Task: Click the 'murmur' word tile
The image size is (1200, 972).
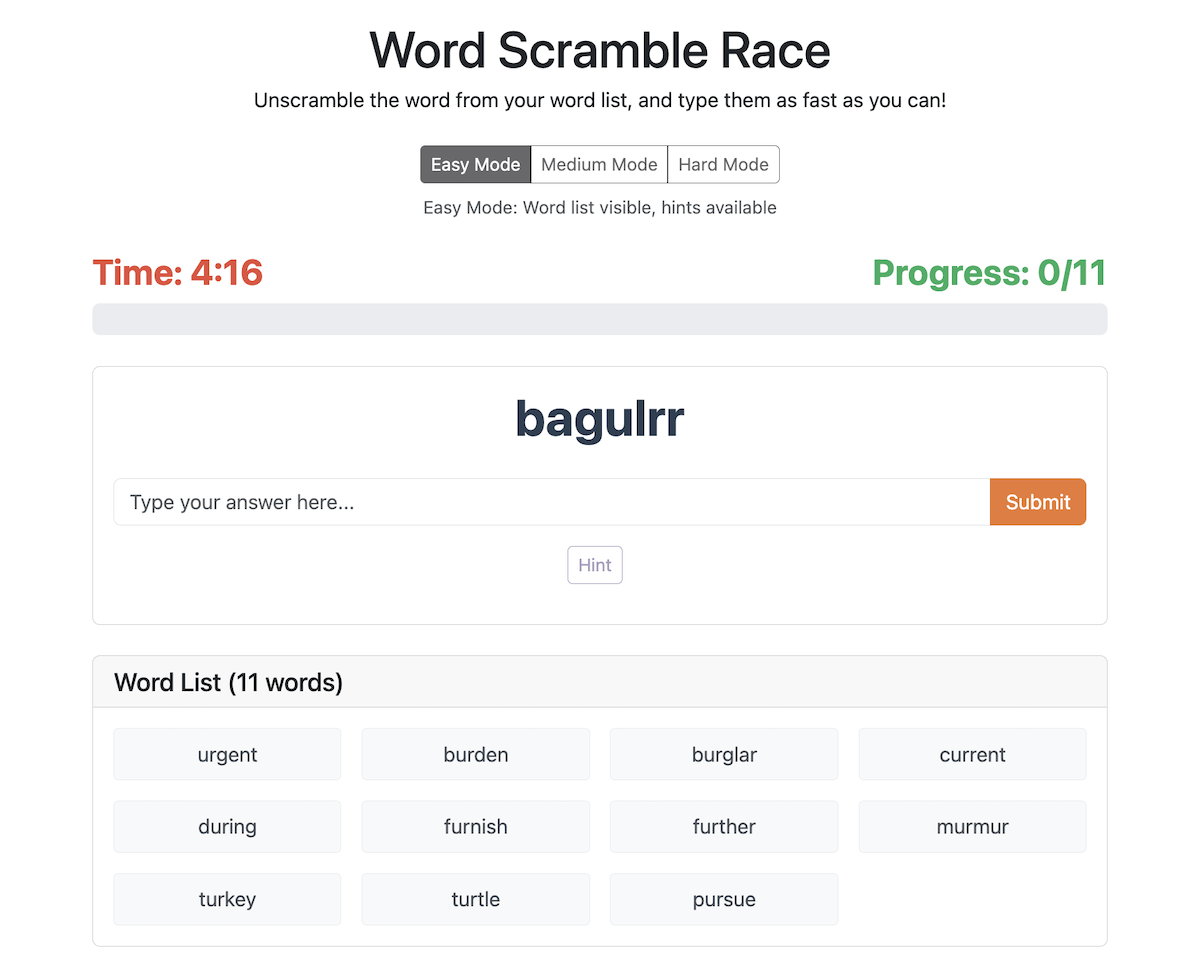Action: [972, 827]
